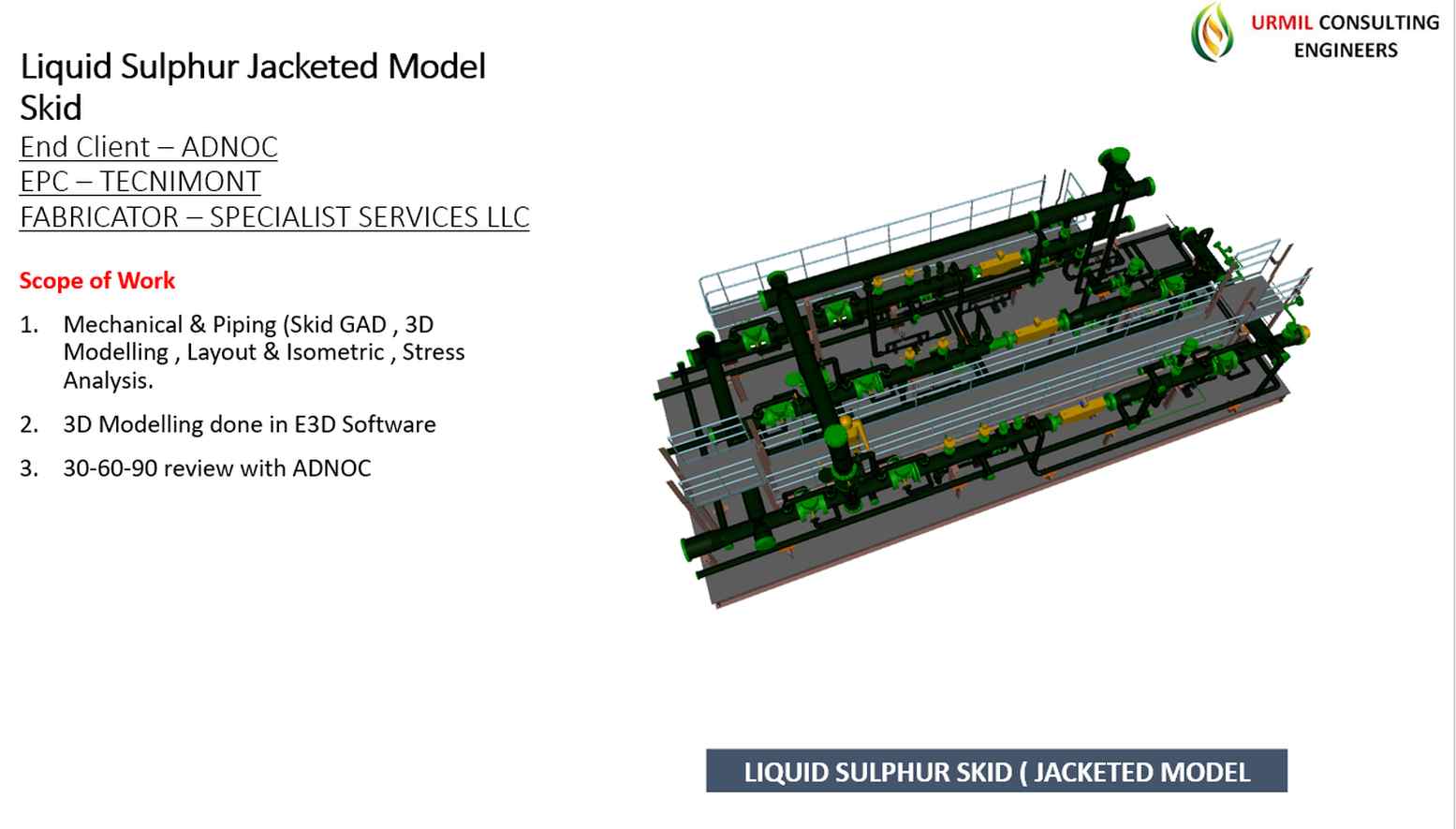
Task: Select the 'Mechanical & Piping' scope list entry
Action: point(262,352)
